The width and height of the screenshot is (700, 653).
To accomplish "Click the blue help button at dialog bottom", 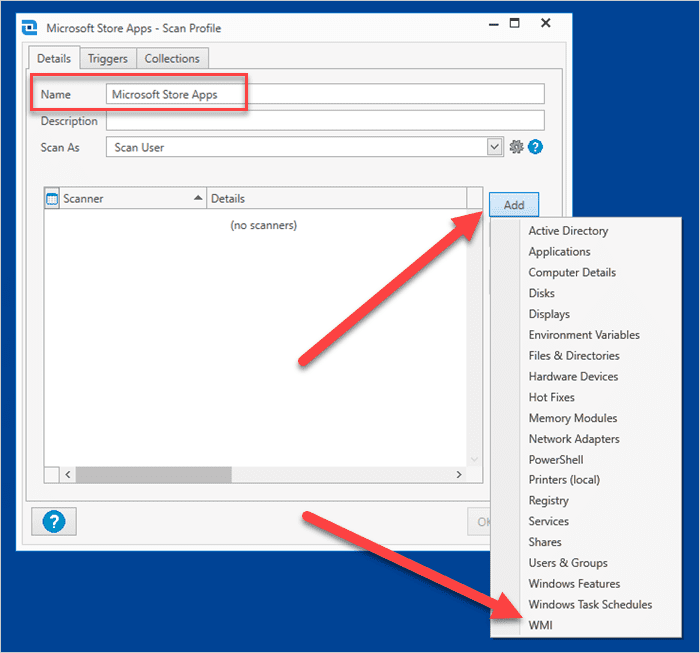I will [x=54, y=521].
